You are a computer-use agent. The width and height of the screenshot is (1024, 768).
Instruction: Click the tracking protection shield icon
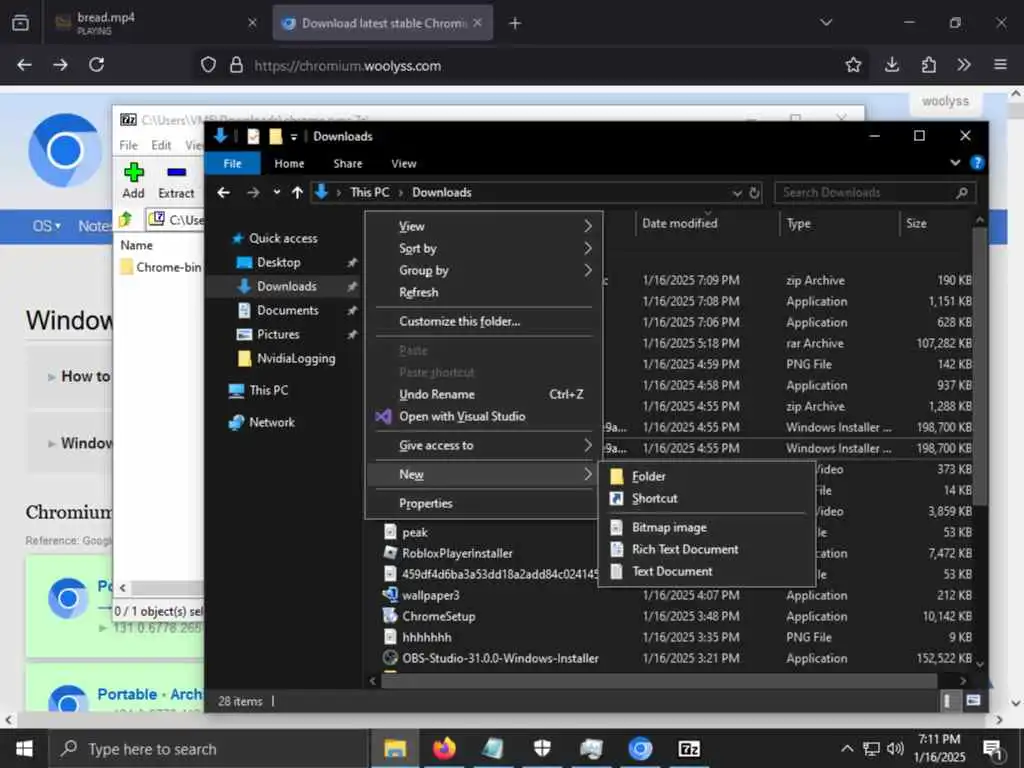[x=208, y=65]
